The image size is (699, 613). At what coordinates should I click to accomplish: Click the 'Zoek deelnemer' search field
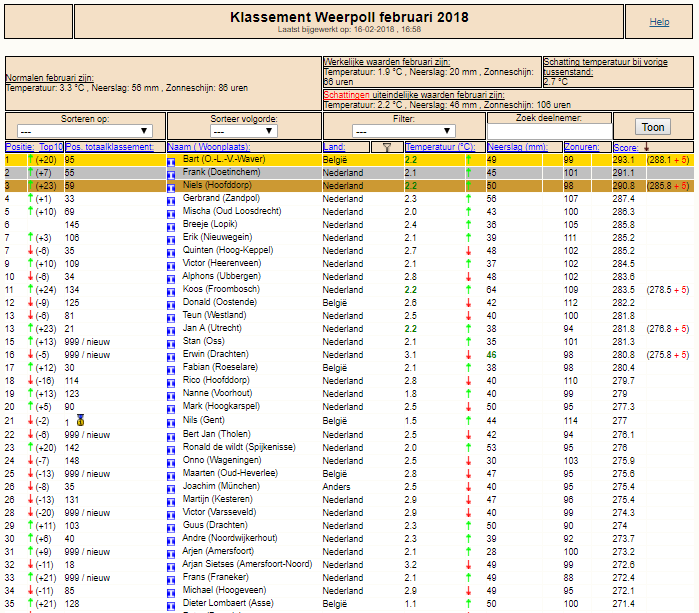click(x=549, y=132)
